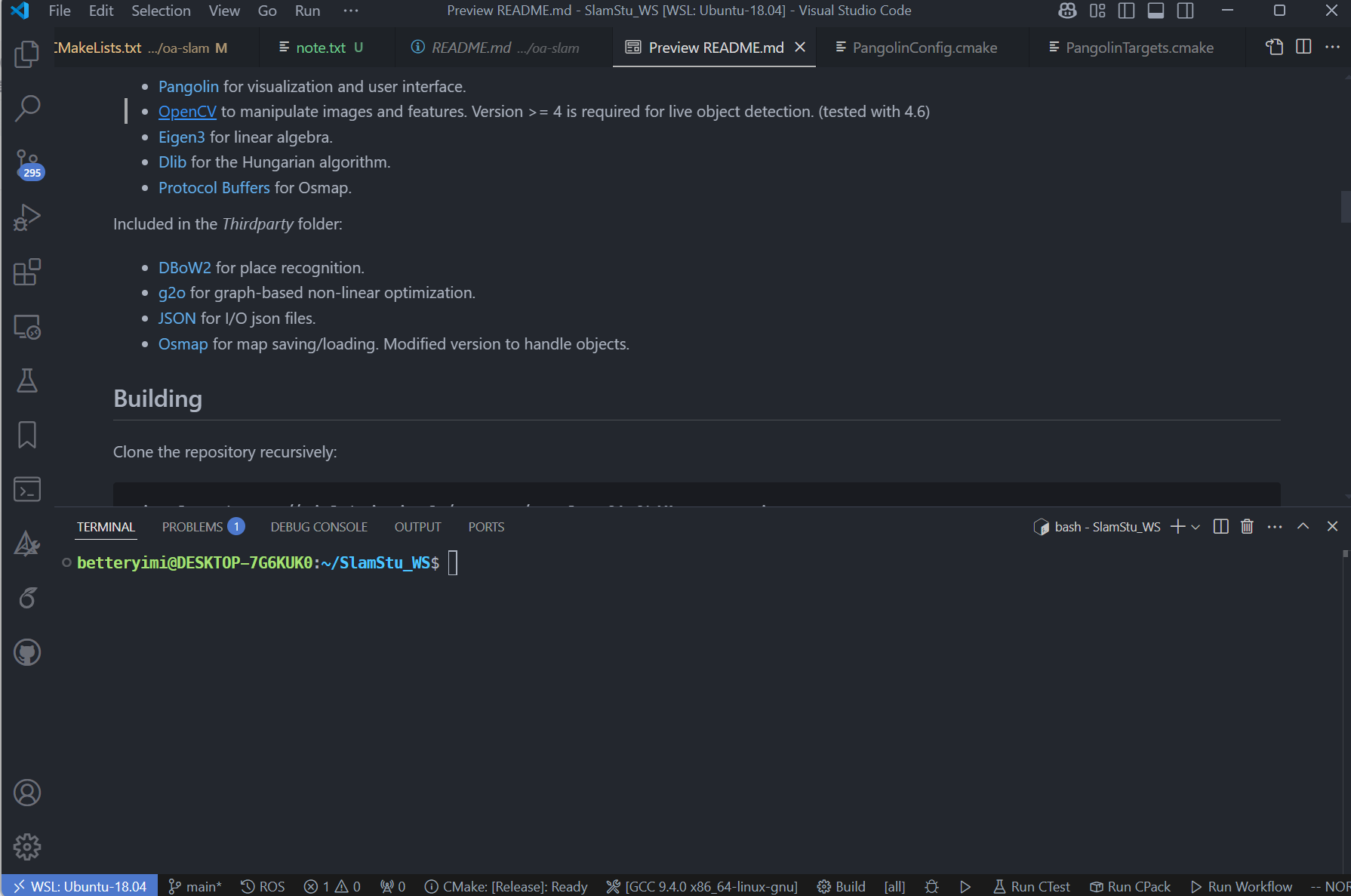Follow the OpenCV link
This screenshot has height=896, width=1351.
coord(187,112)
